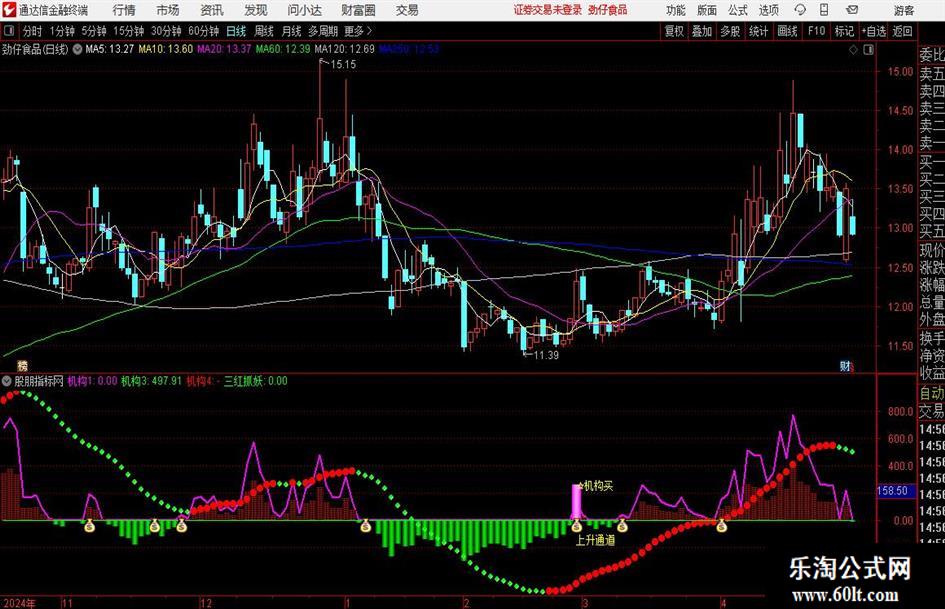945x609 pixels.
Task: Switch to 60分钟 timeframe
Action: click(x=203, y=31)
